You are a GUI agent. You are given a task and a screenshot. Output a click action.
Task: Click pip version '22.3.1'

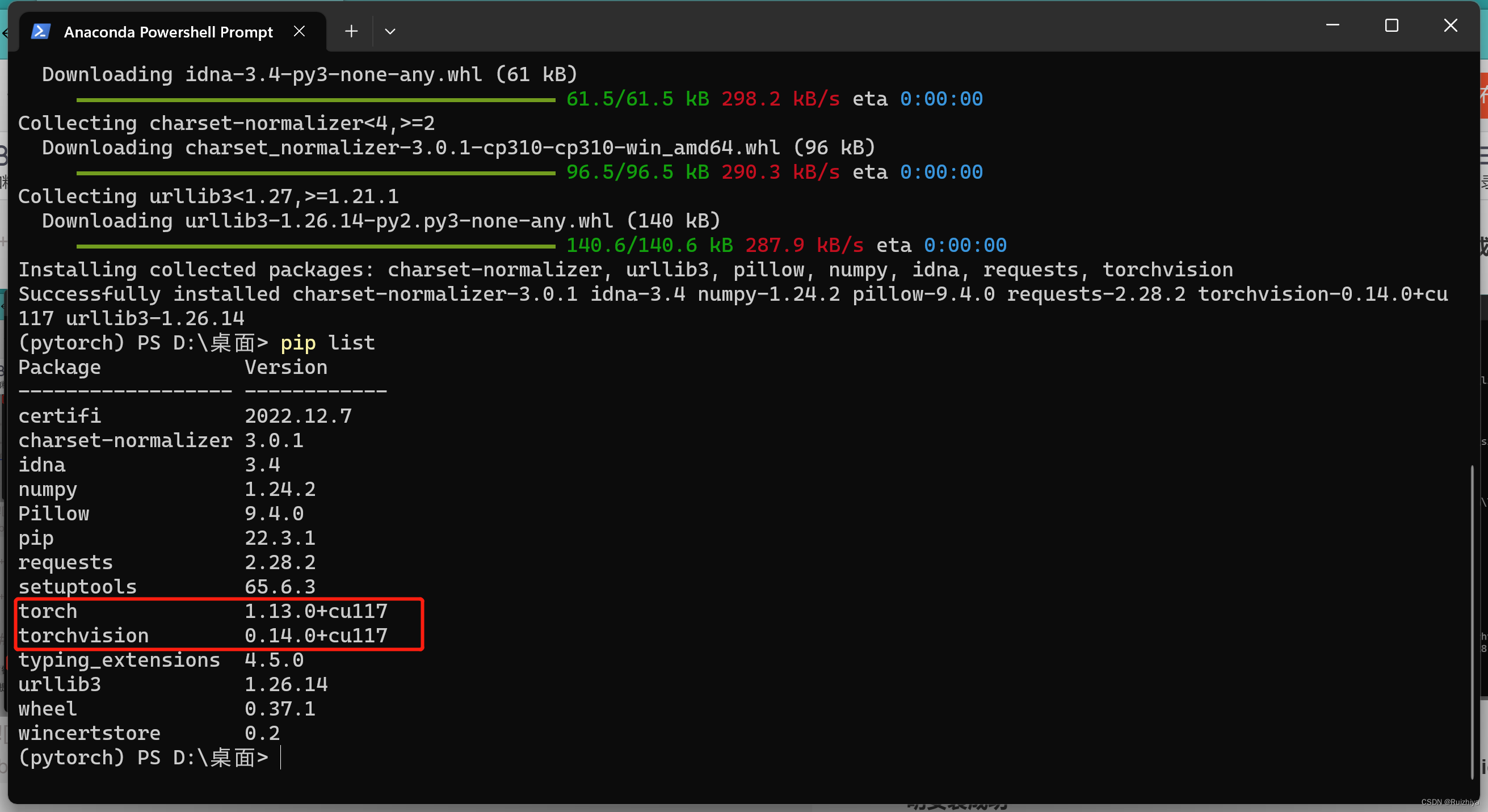(280, 538)
